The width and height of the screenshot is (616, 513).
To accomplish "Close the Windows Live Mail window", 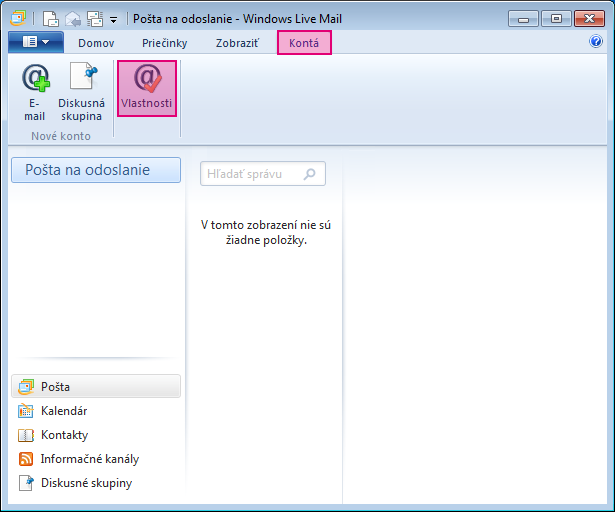I will (589, 18).
